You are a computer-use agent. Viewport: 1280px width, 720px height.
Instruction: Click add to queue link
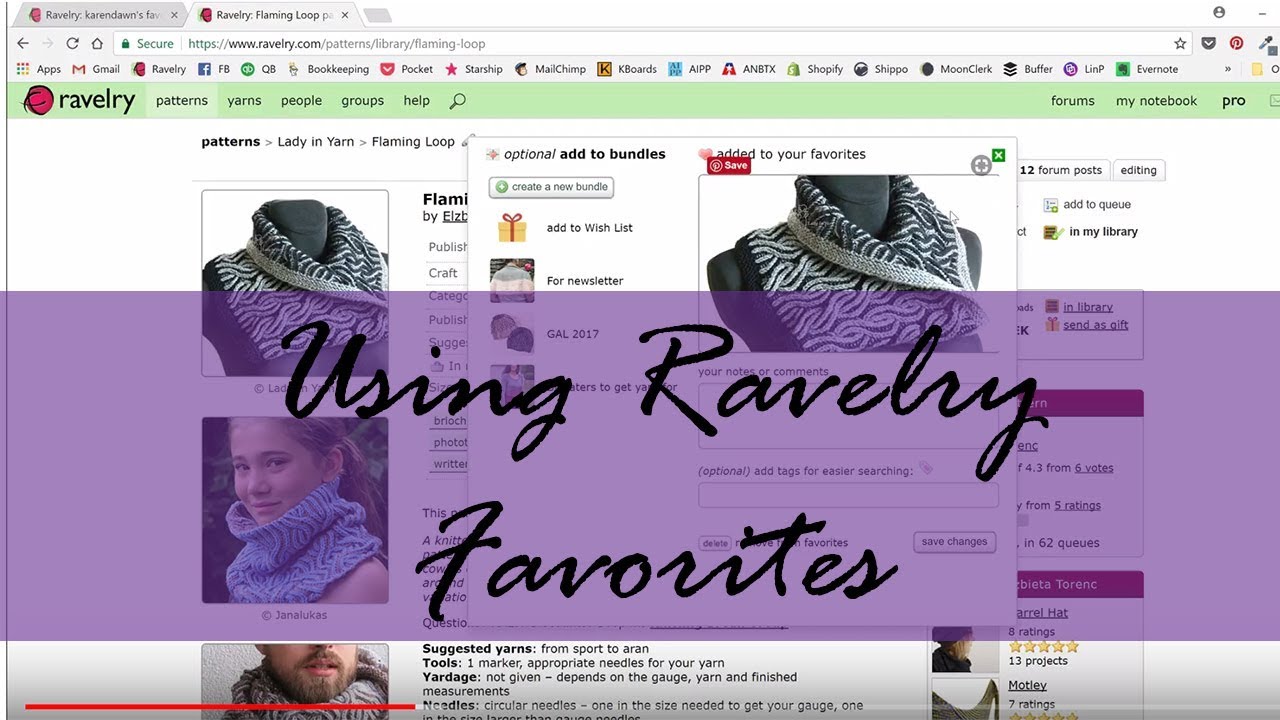pyautogui.click(x=1087, y=204)
